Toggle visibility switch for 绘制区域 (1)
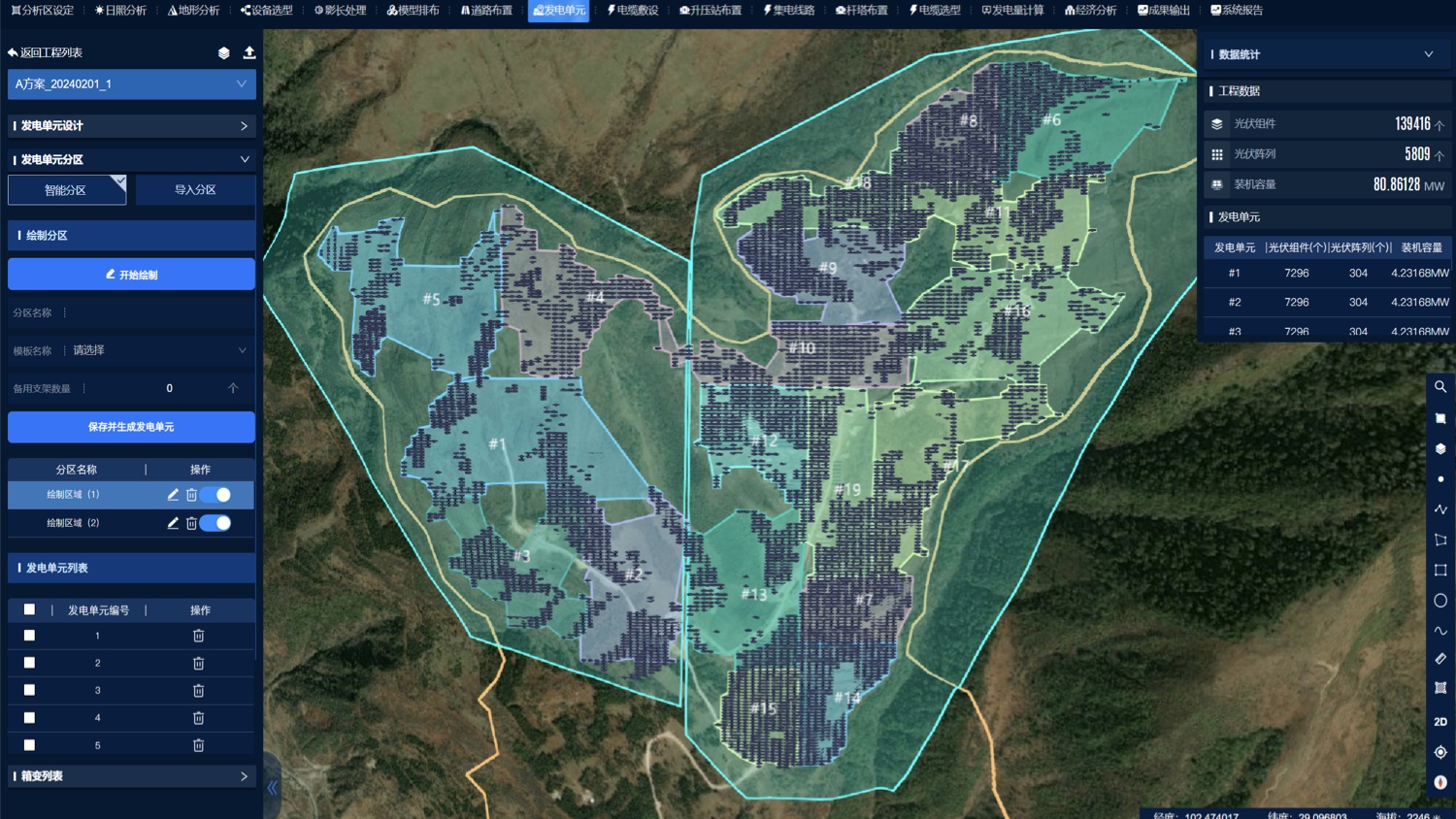The width and height of the screenshot is (1456, 819). 216,495
